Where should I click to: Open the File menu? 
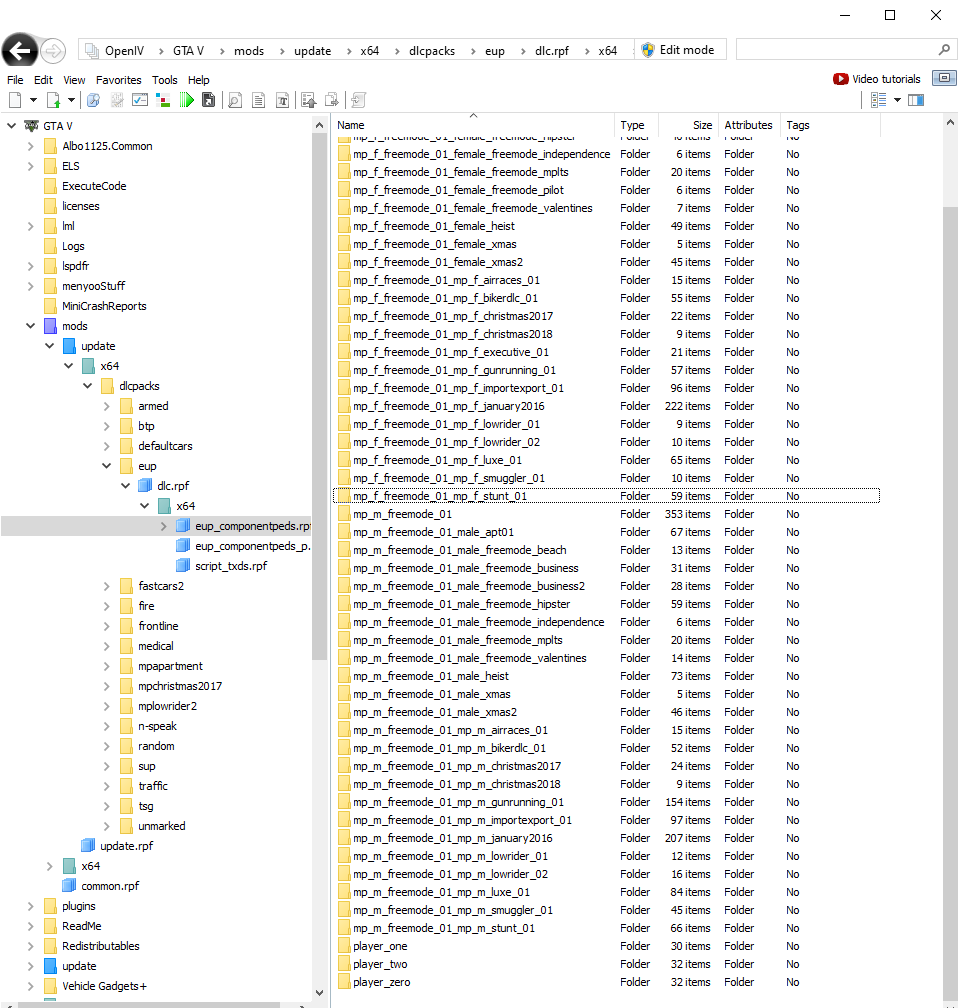15,80
